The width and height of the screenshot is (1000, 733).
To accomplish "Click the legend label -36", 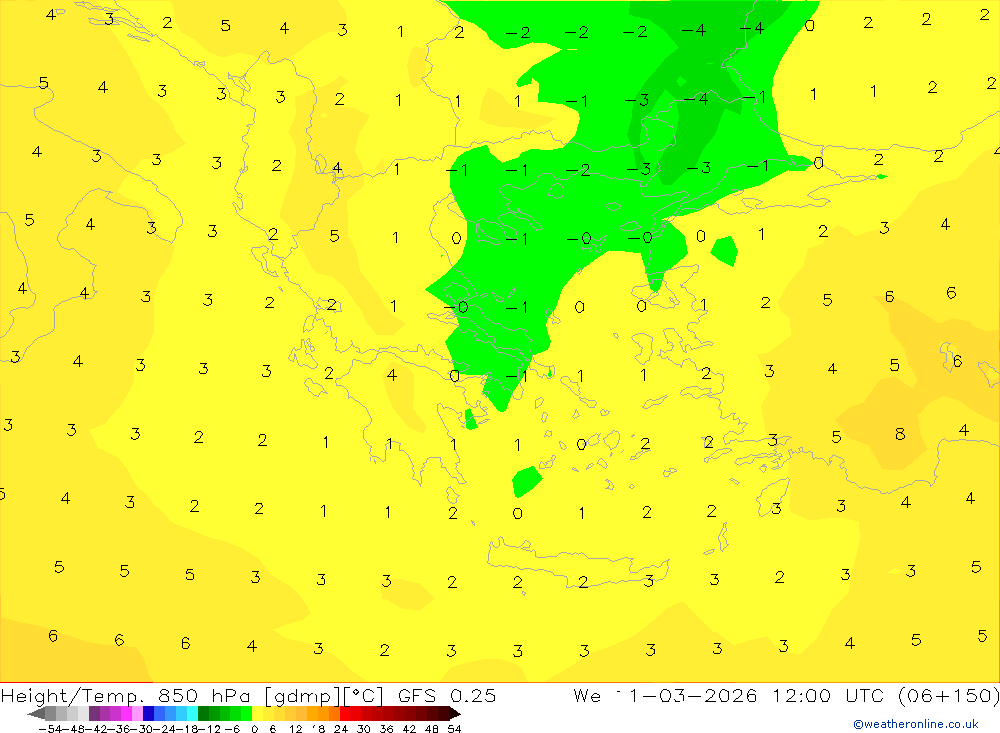I will coord(119,729).
